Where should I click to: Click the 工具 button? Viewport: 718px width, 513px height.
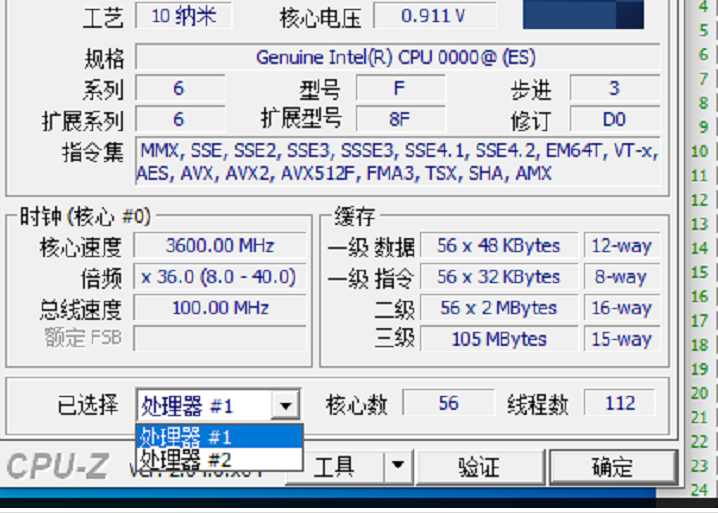point(334,466)
